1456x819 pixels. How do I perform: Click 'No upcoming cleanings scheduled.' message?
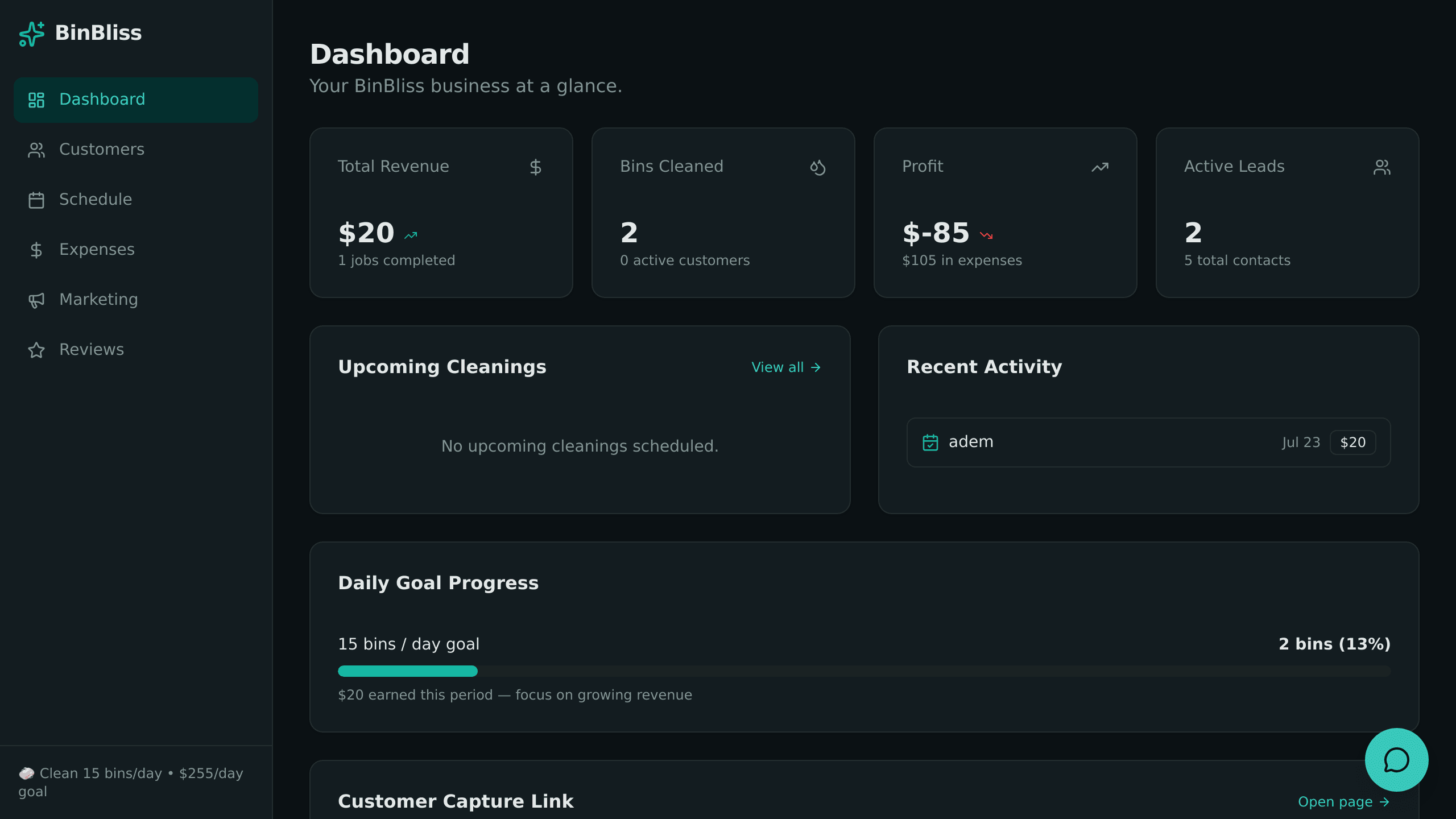click(580, 446)
